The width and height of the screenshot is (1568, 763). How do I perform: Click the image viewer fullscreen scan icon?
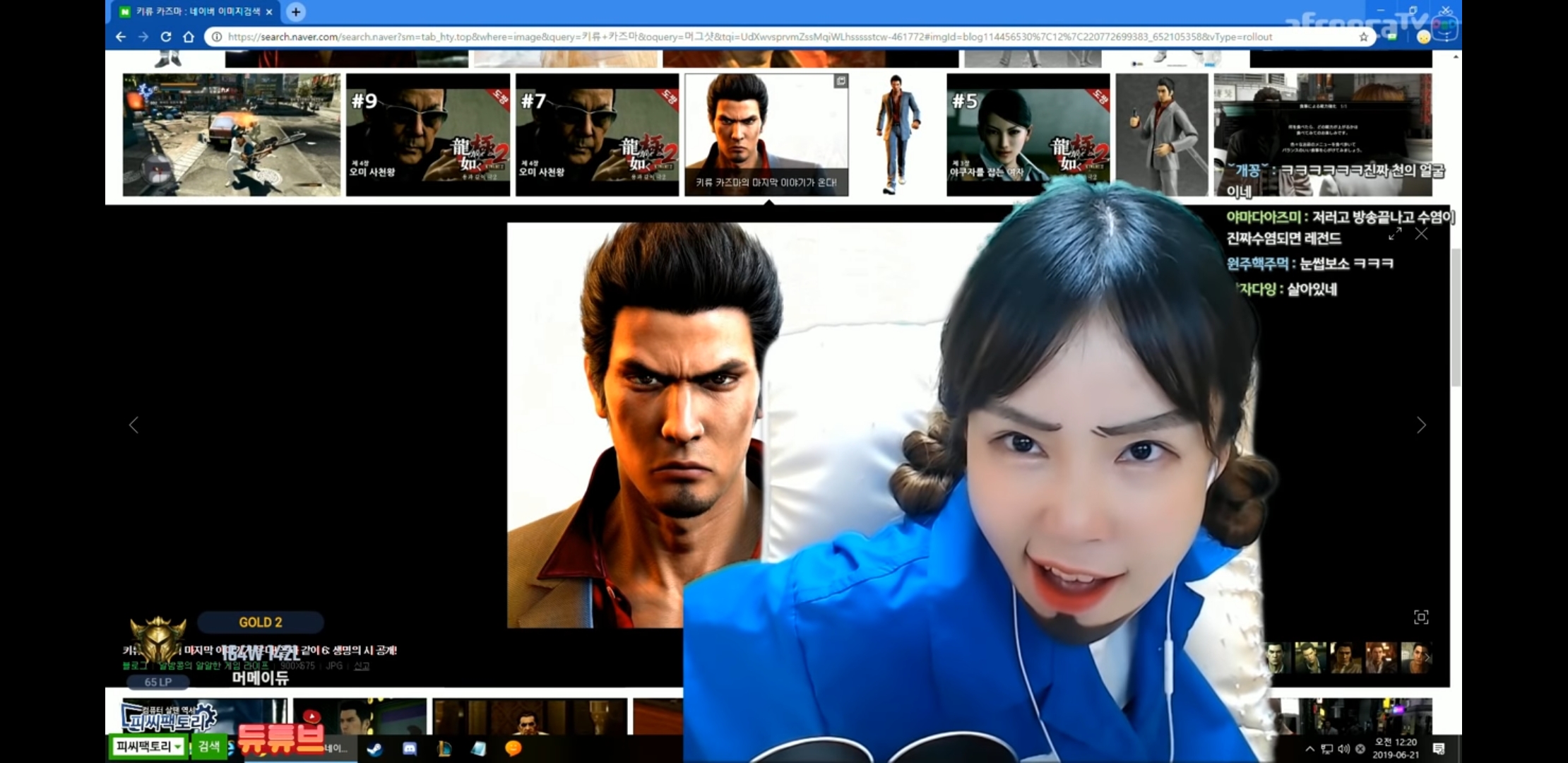(1421, 617)
